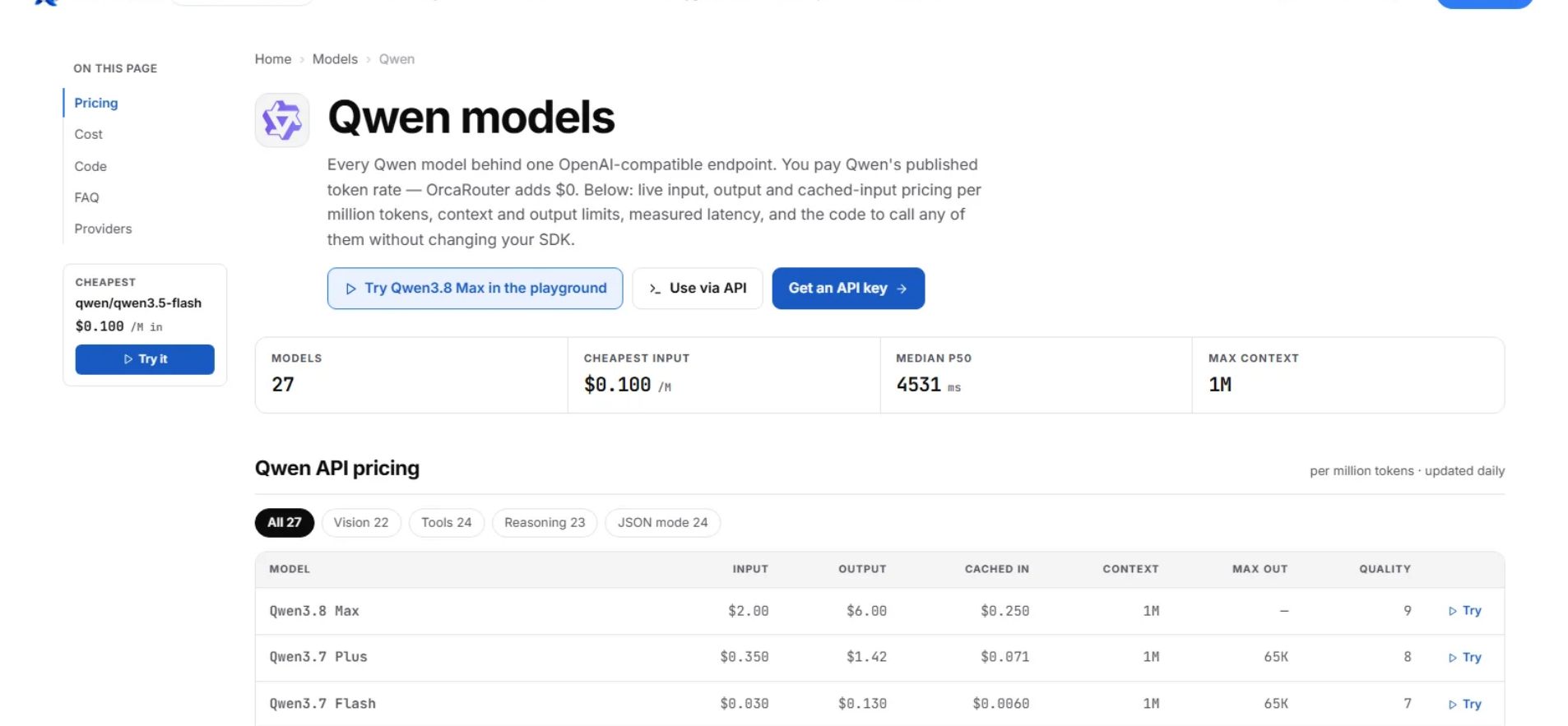Image resolution: width=1568 pixels, height=726 pixels.
Task: Click the MAX OUT column header
Action: click(1260, 569)
